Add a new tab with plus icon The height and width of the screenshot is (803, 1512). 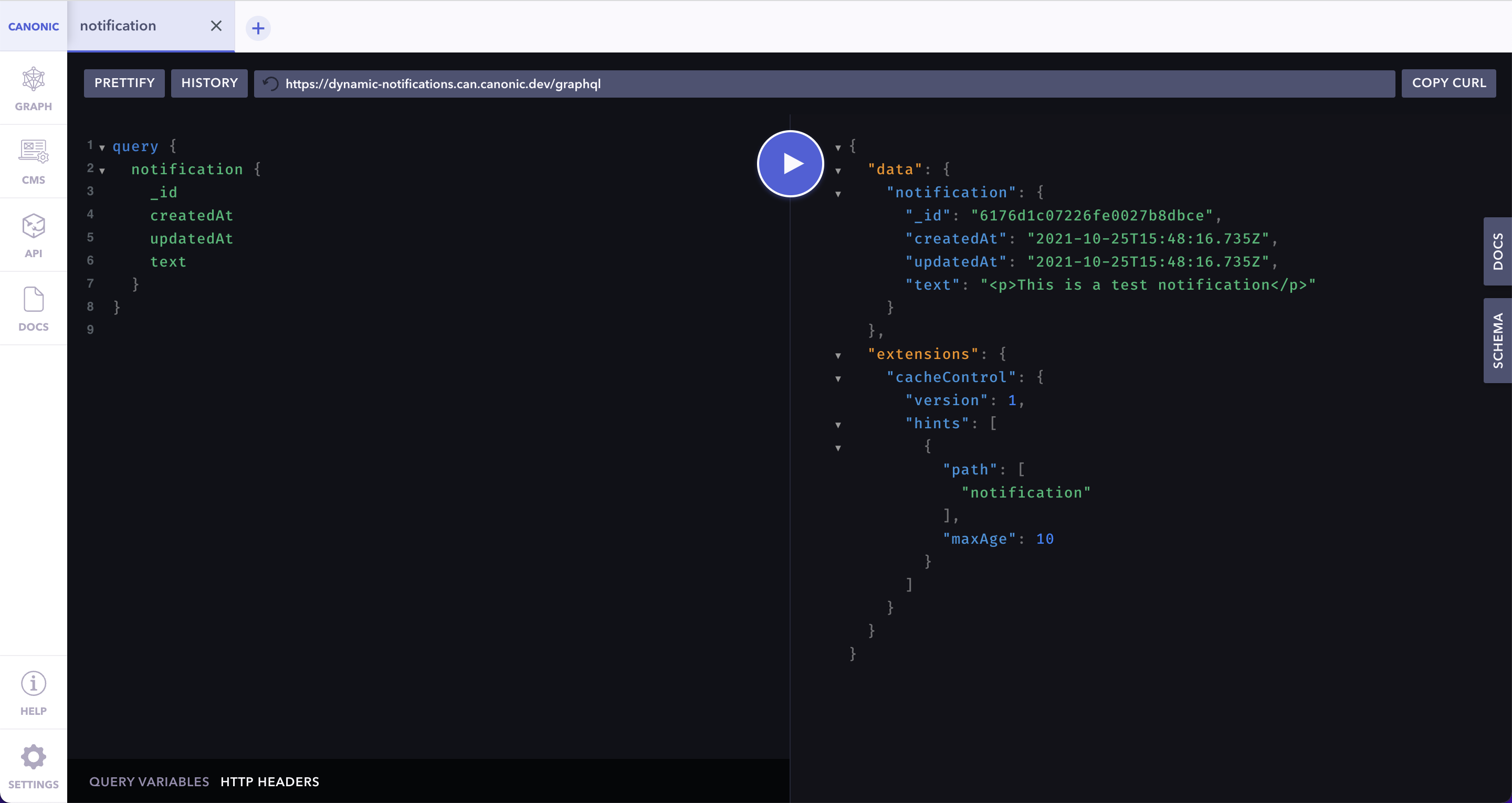coord(258,28)
